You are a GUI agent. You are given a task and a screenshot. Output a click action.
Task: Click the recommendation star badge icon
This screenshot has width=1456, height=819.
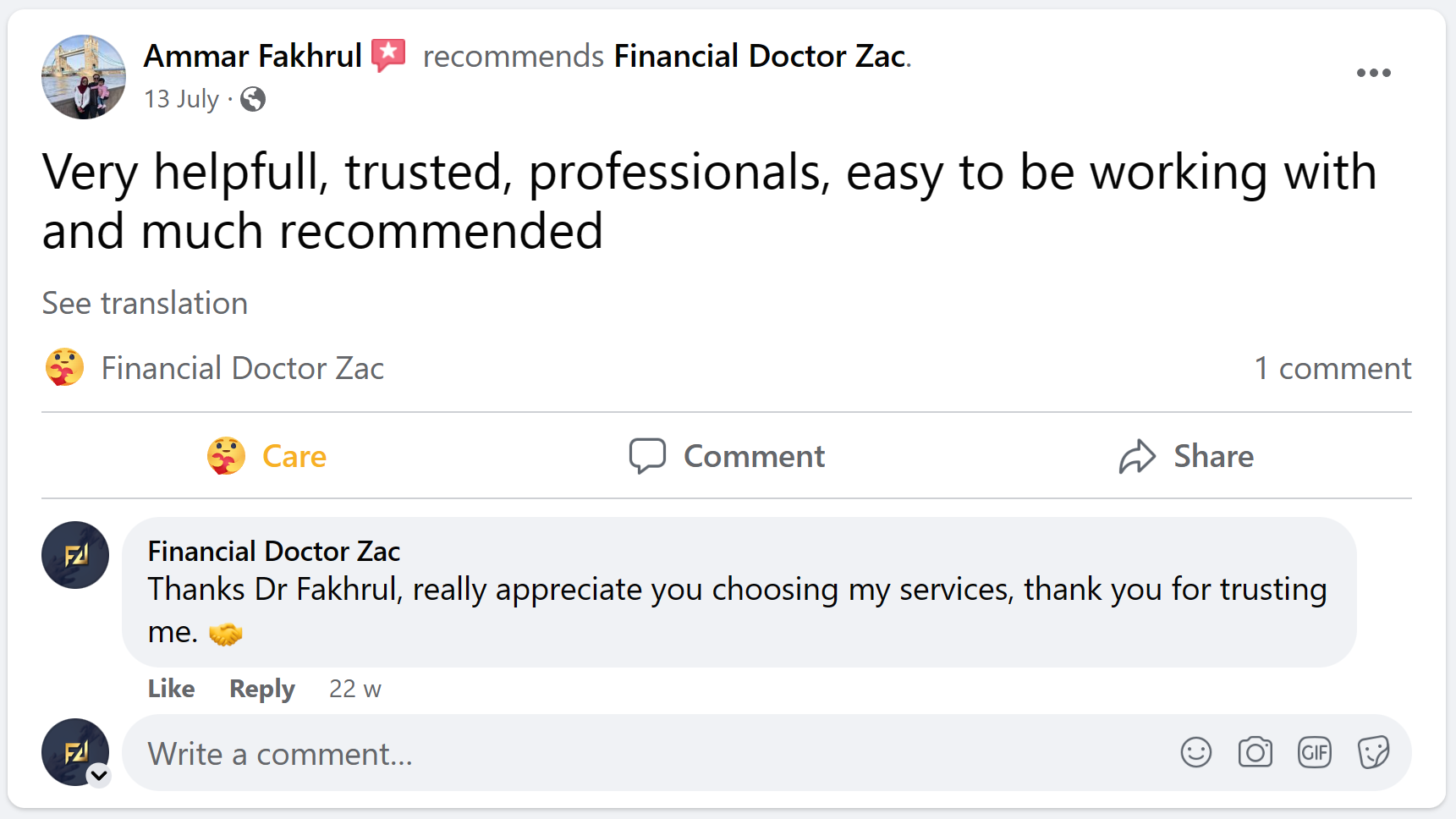[388, 56]
